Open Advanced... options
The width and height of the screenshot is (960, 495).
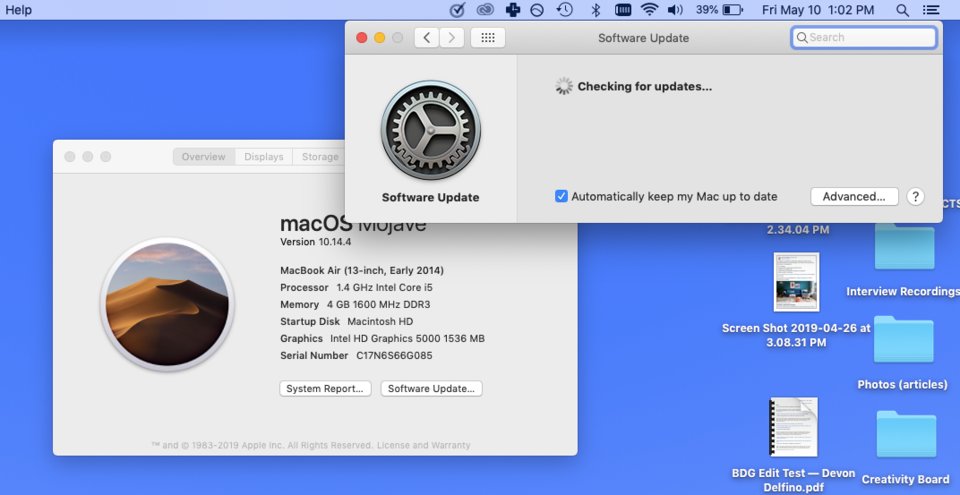click(x=854, y=197)
